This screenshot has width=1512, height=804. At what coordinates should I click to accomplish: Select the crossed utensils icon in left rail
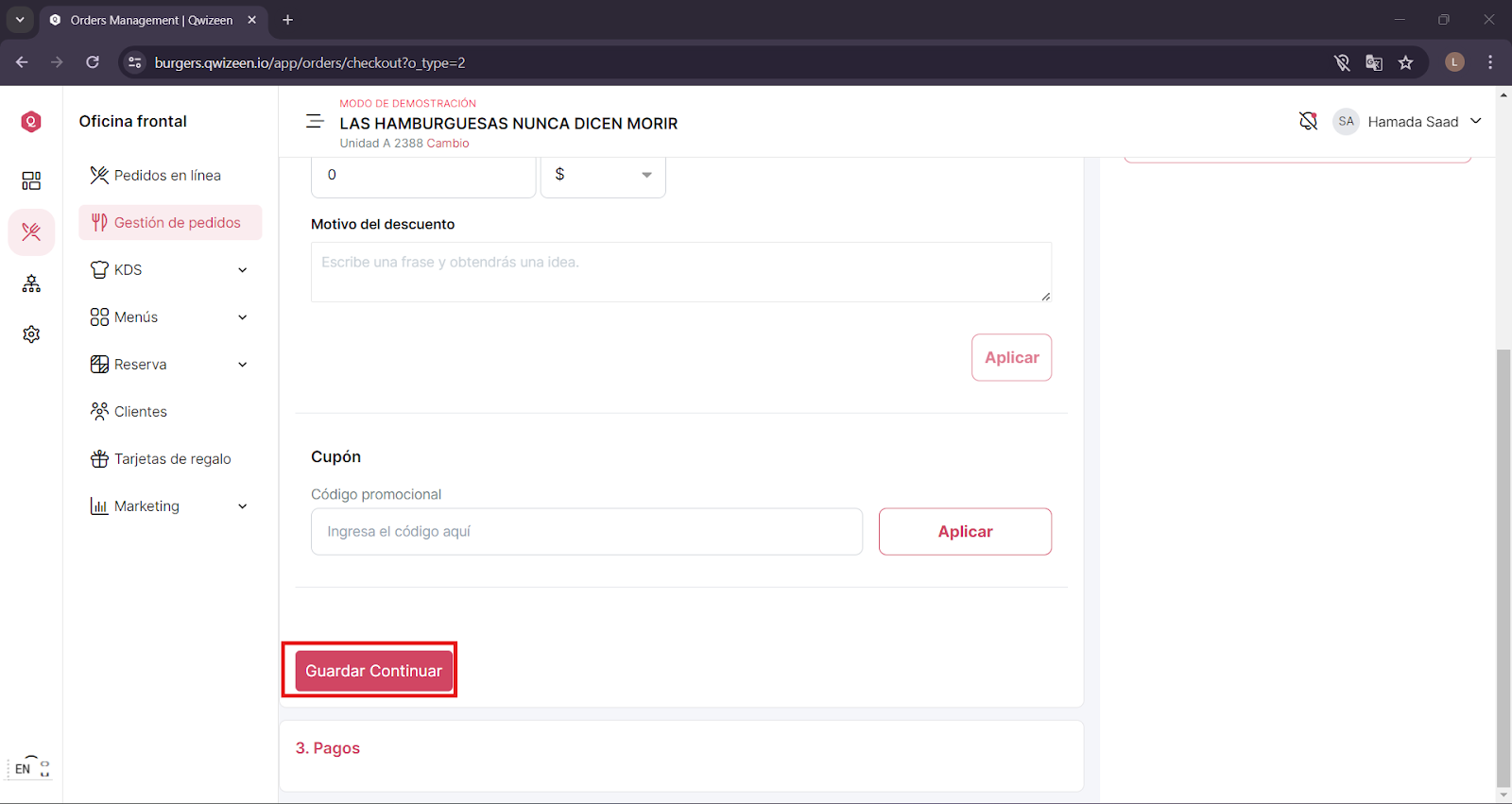coord(31,232)
